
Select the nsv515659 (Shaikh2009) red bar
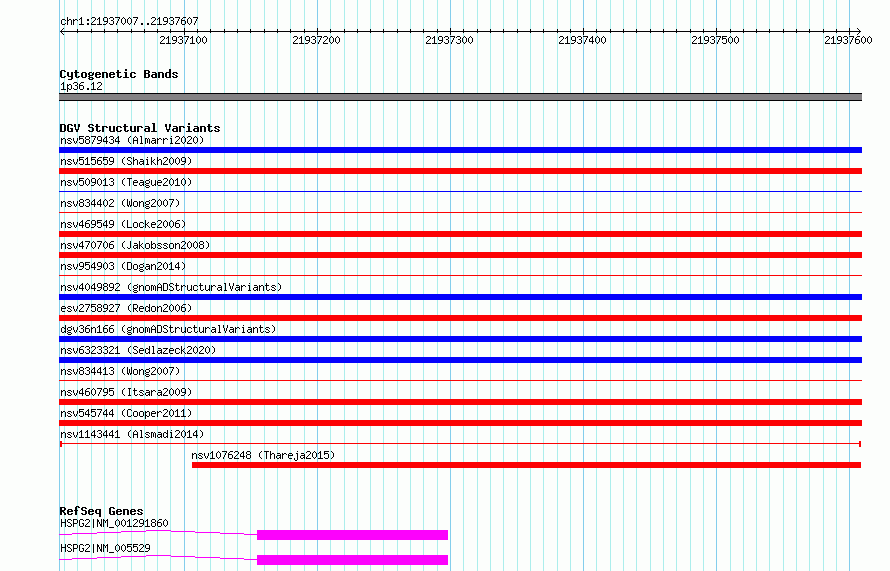(x=460, y=171)
